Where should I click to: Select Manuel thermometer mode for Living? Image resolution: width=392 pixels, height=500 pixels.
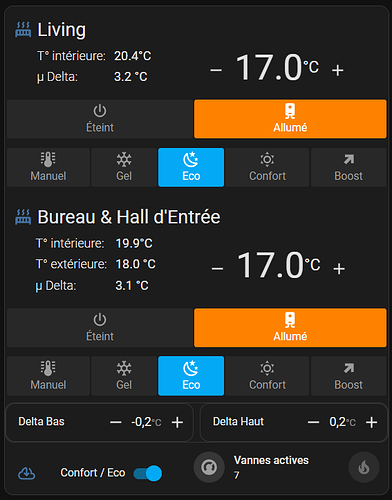point(48,167)
